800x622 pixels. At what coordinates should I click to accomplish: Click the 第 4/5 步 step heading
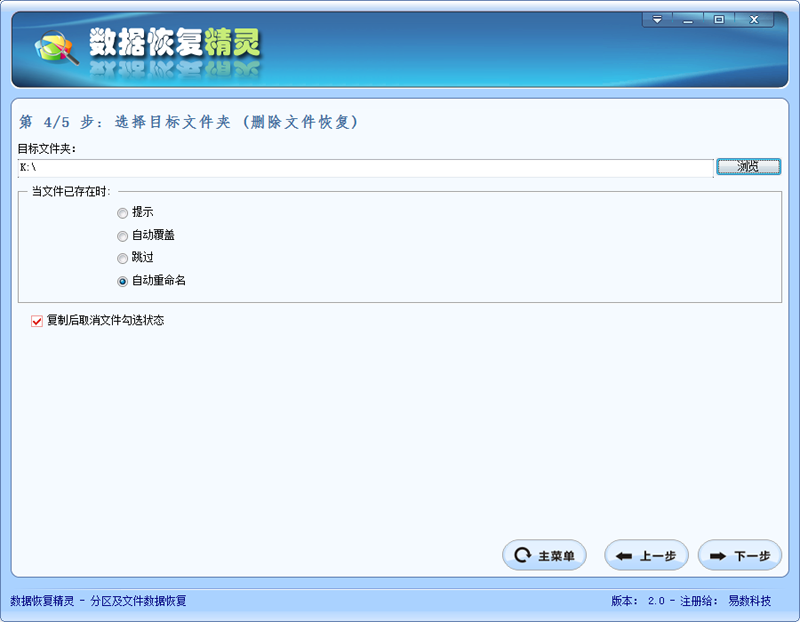coord(188,122)
